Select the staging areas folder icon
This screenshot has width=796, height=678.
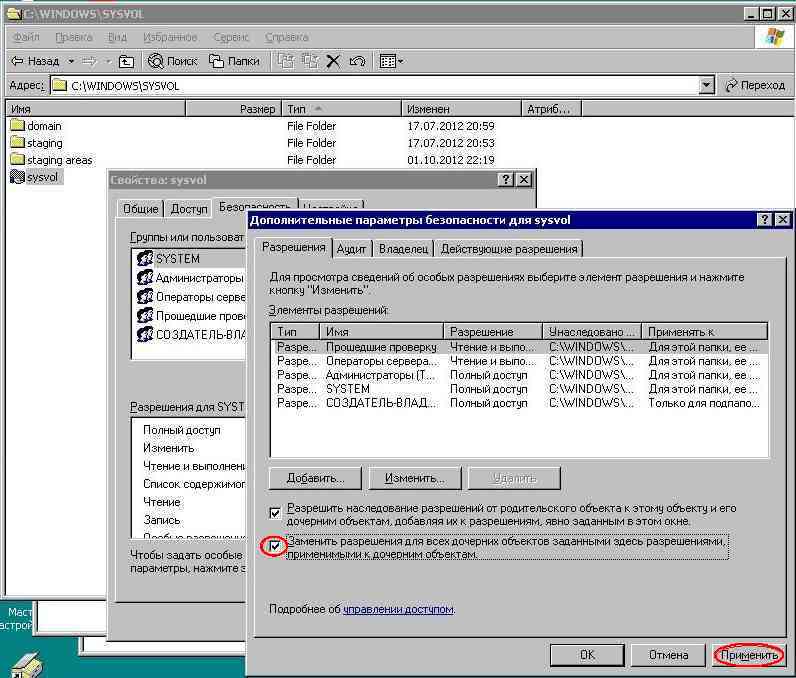click(17, 160)
